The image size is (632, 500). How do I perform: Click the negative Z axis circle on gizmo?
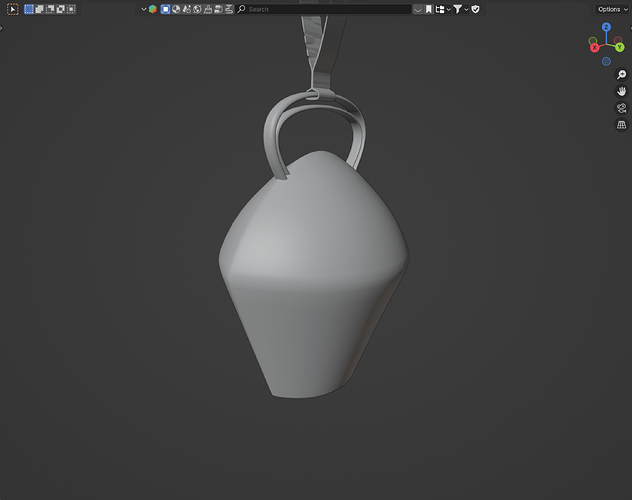(606, 61)
